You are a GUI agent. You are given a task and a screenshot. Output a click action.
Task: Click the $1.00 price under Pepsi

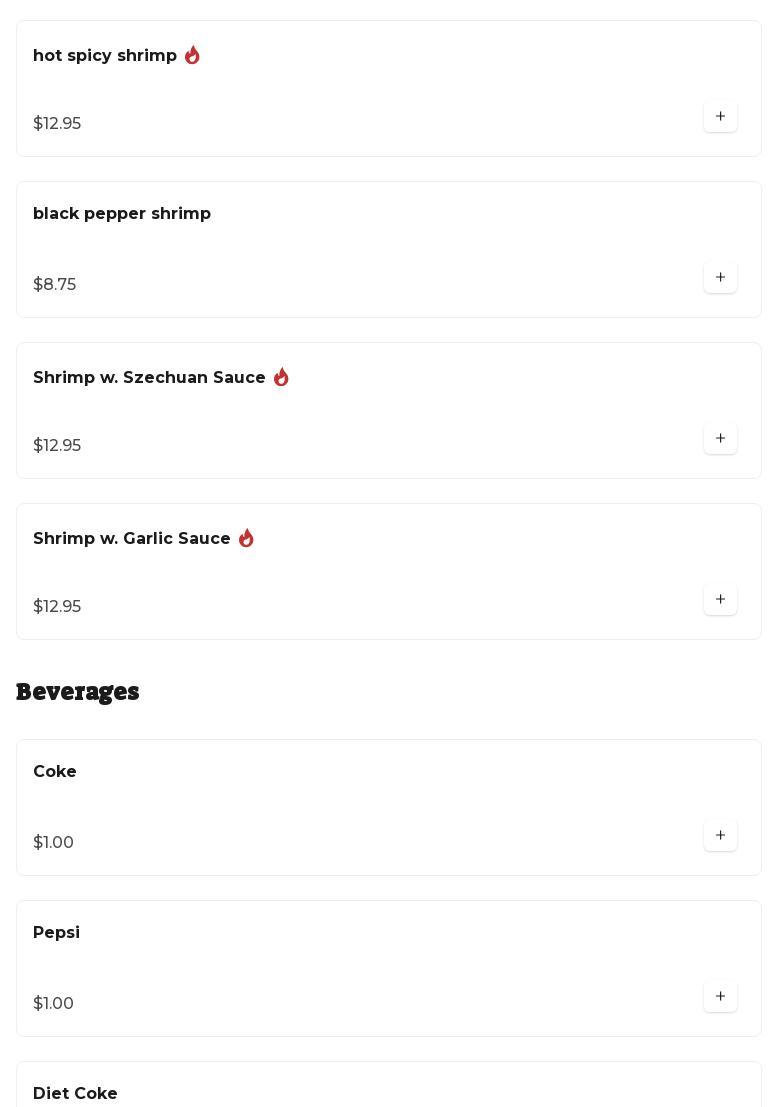[x=54, y=1004]
